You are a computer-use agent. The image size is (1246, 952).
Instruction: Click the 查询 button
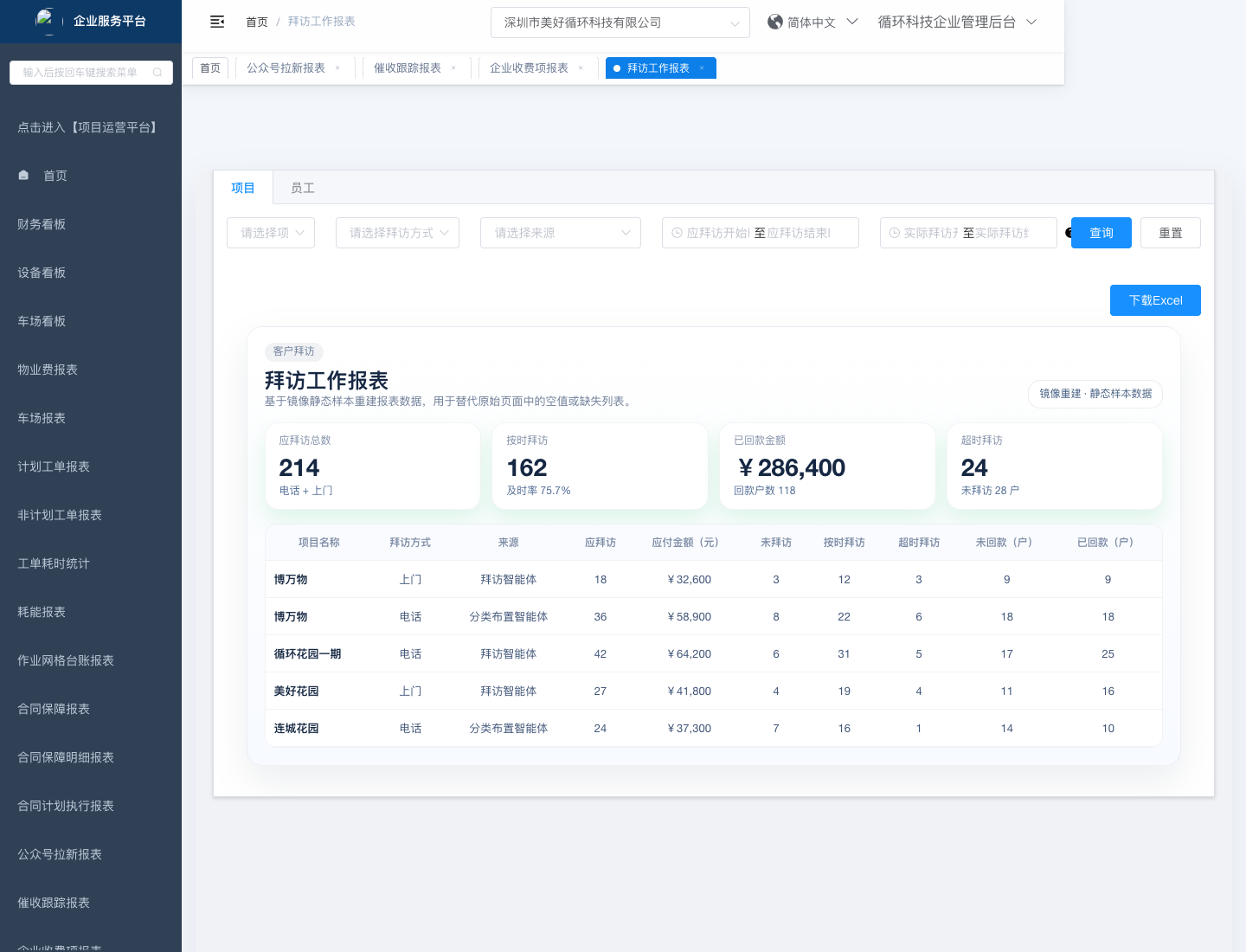(1101, 233)
